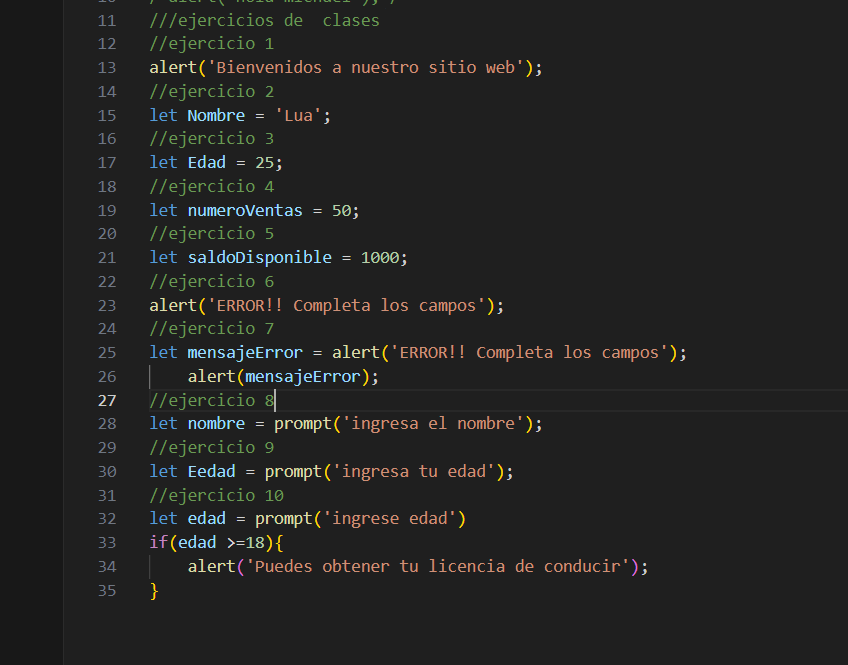
Task: Place cursor on the if(edad >=18) condition
Action: pyautogui.click(x=216, y=542)
